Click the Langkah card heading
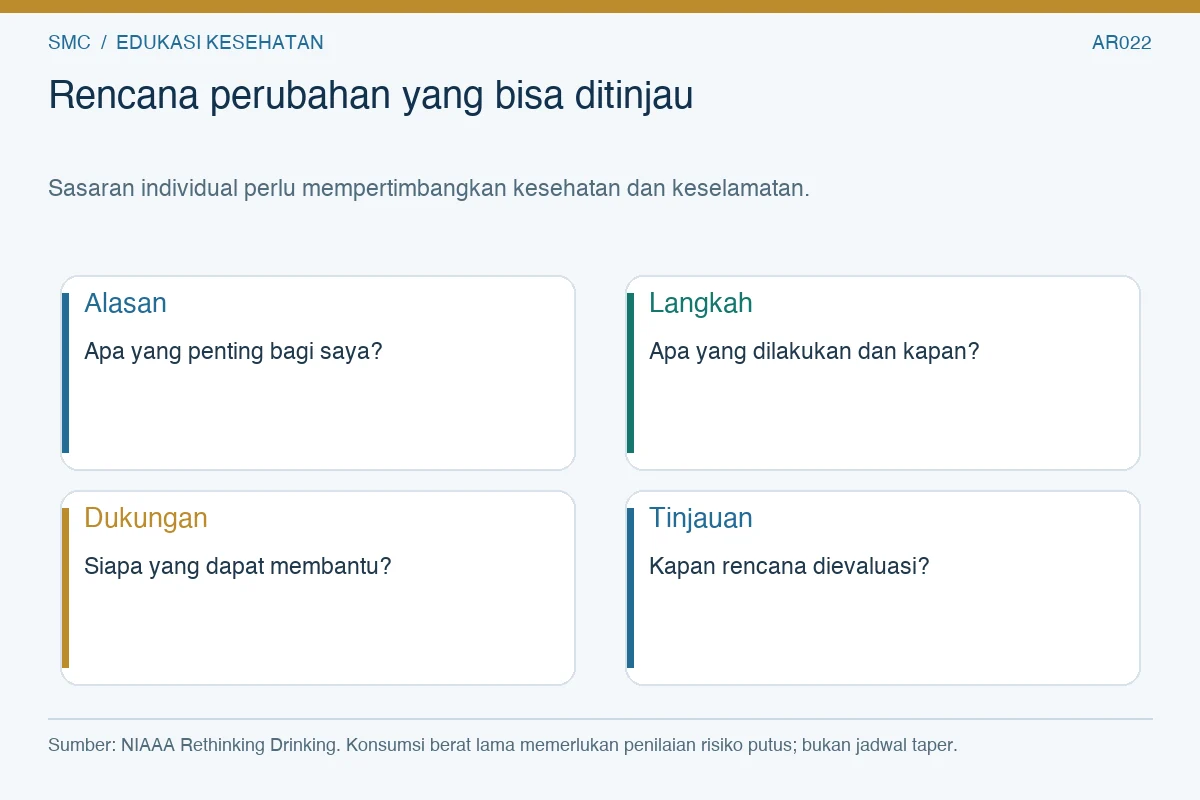The width and height of the screenshot is (1200, 800). tap(700, 303)
